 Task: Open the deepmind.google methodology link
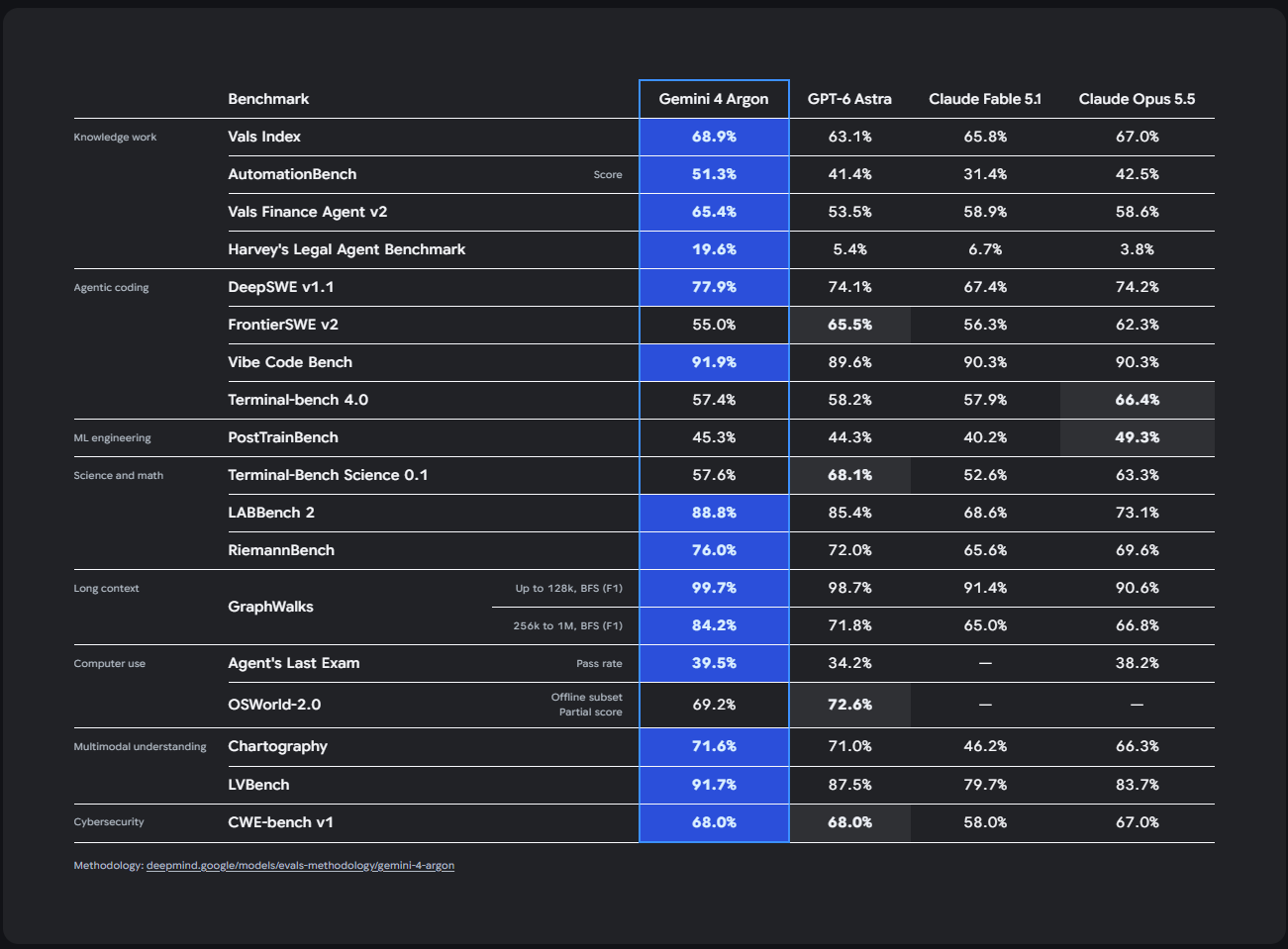coord(300,865)
